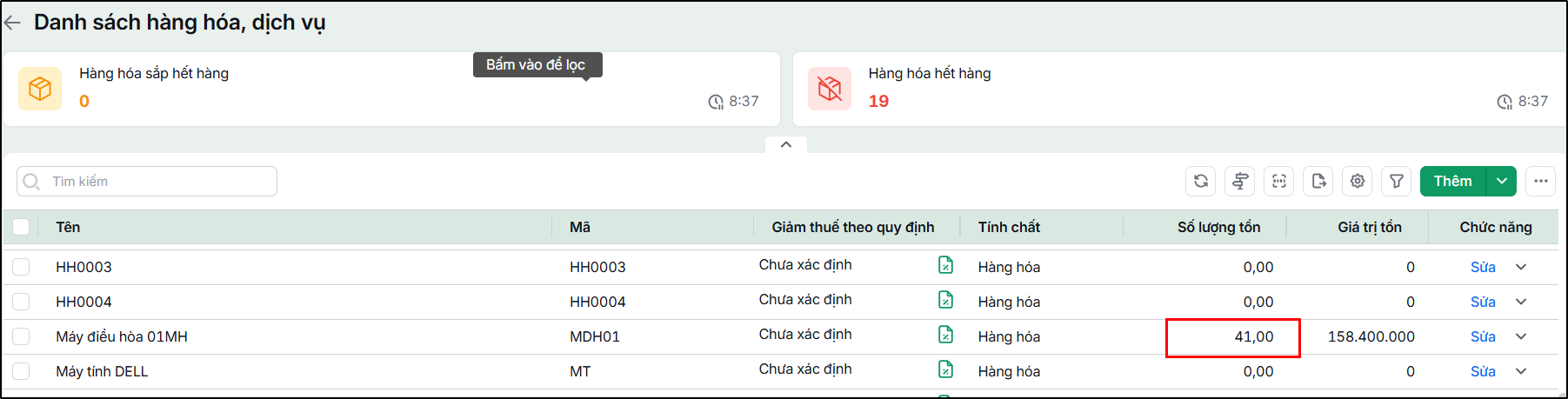Tick the checkbox for Máy điều hòa 01MH

pos(21,336)
